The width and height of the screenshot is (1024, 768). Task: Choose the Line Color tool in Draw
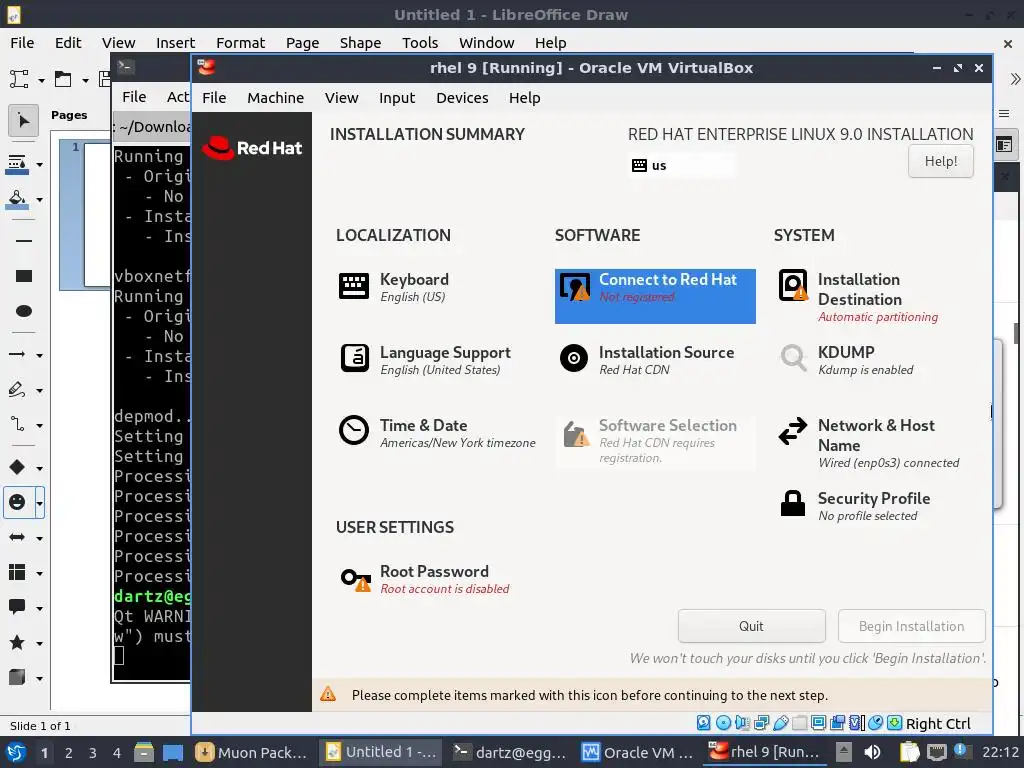17,164
